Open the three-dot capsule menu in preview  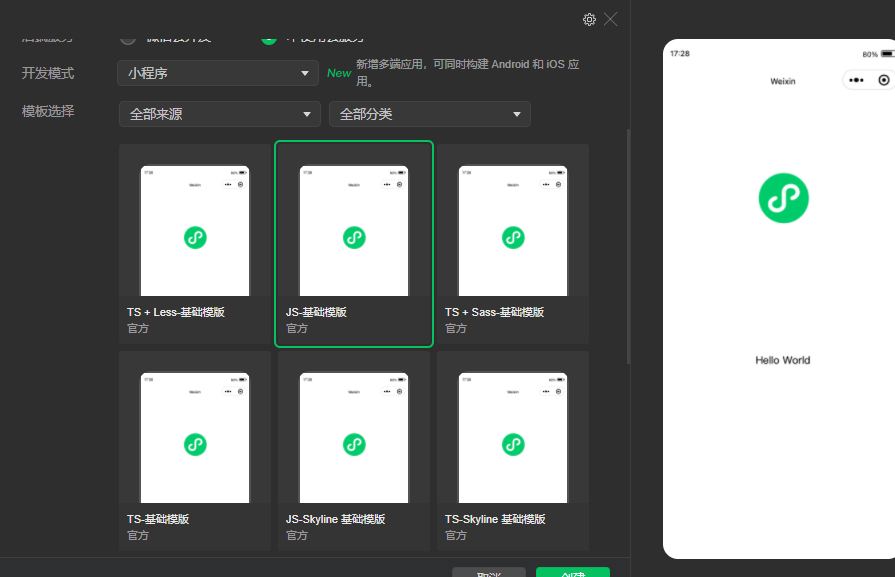pyautogui.click(x=856, y=80)
